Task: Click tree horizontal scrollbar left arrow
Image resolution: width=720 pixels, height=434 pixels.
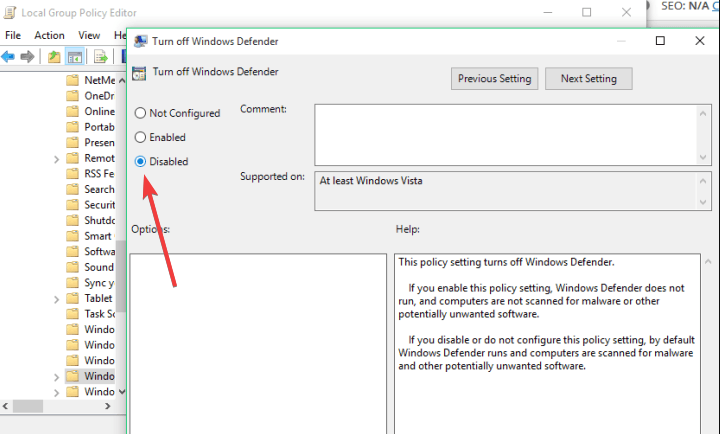Action: pos(6,406)
